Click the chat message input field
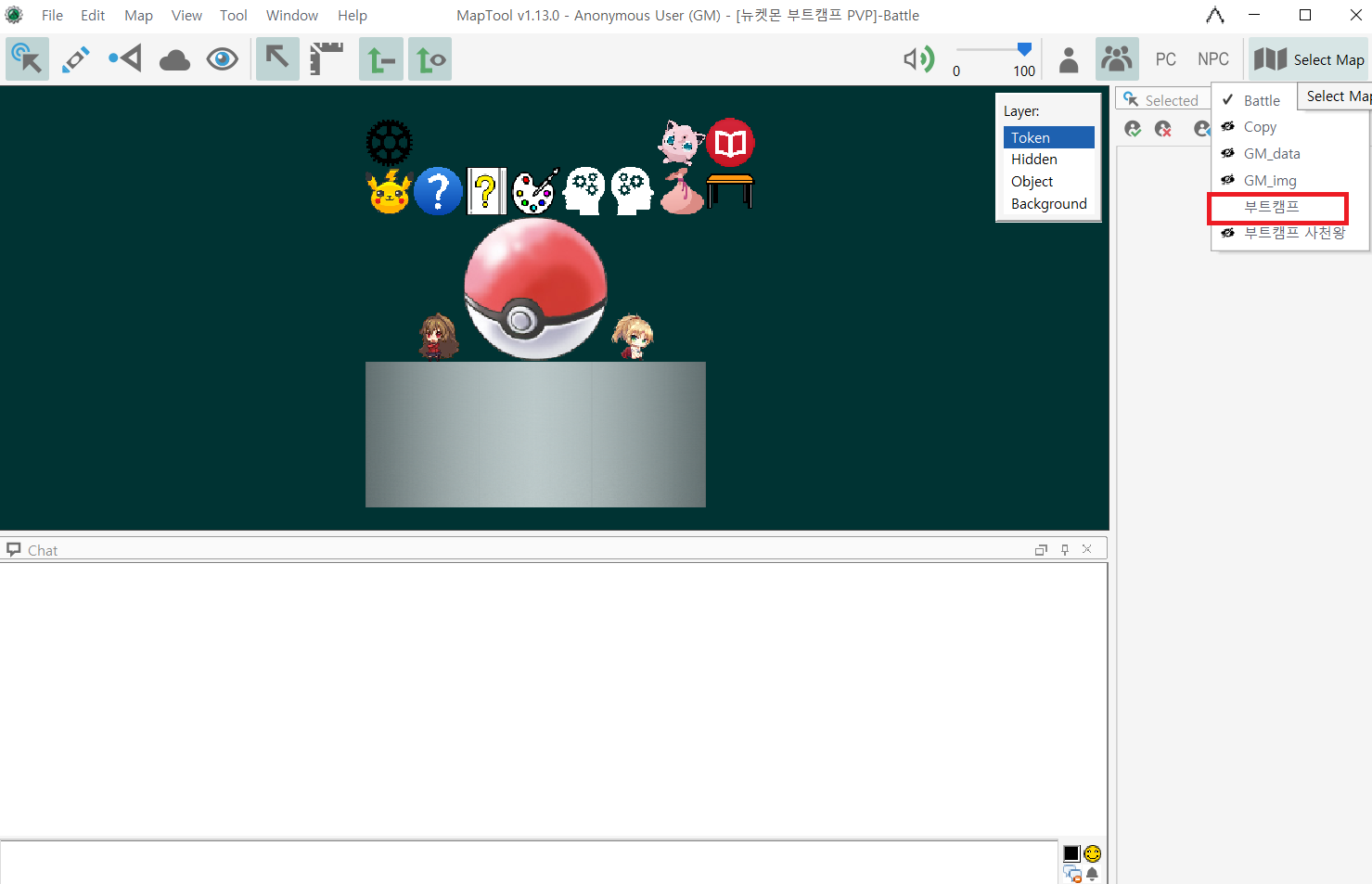1372x884 pixels. [x=529, y=862]
